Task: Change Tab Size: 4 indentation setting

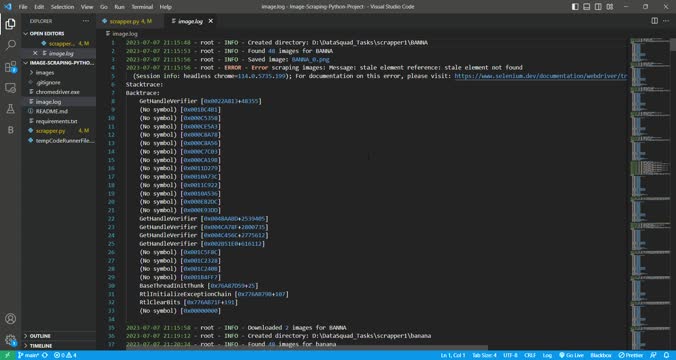Action: (484, 355)
